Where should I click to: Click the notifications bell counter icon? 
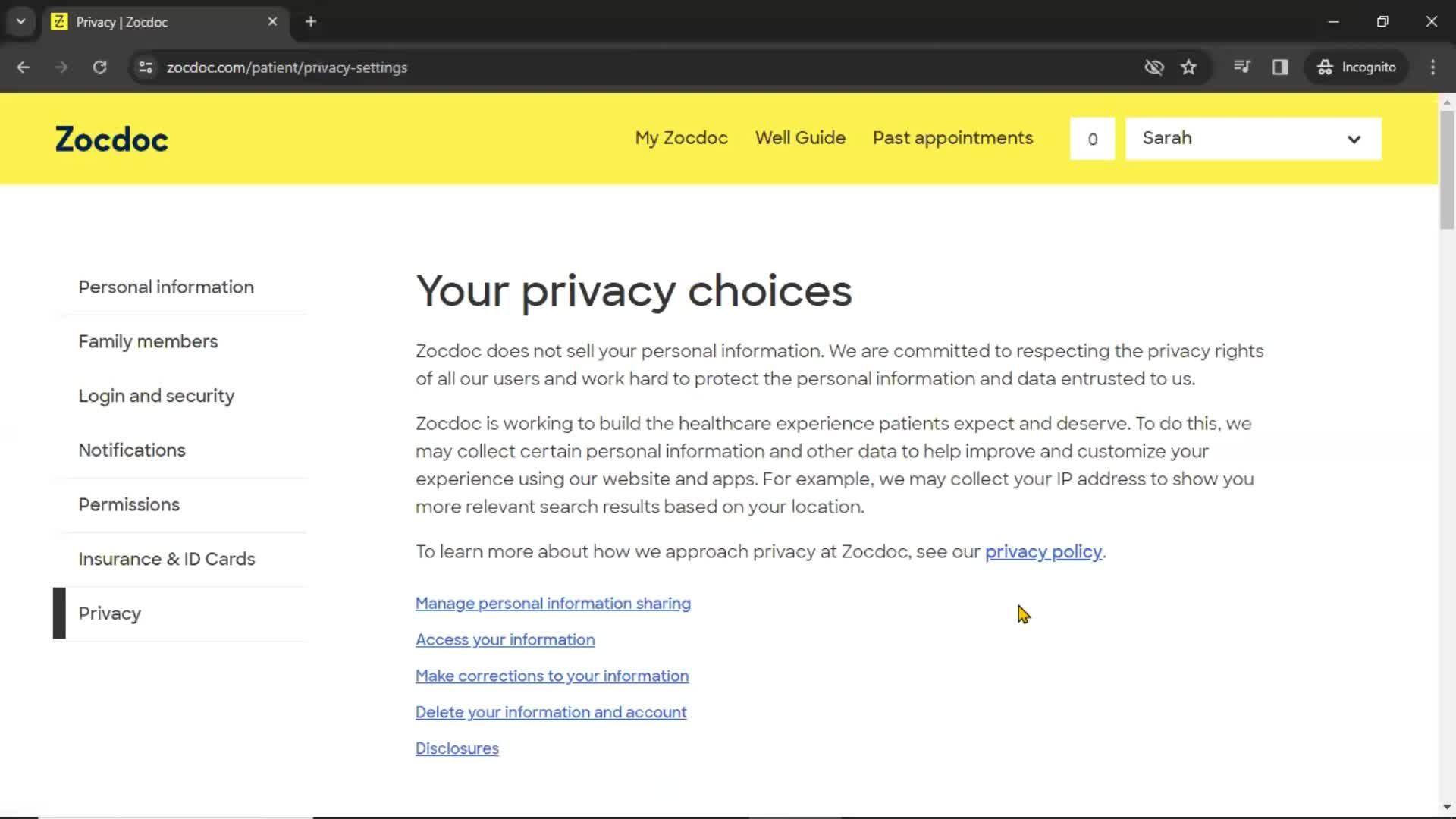point(1092,138)
